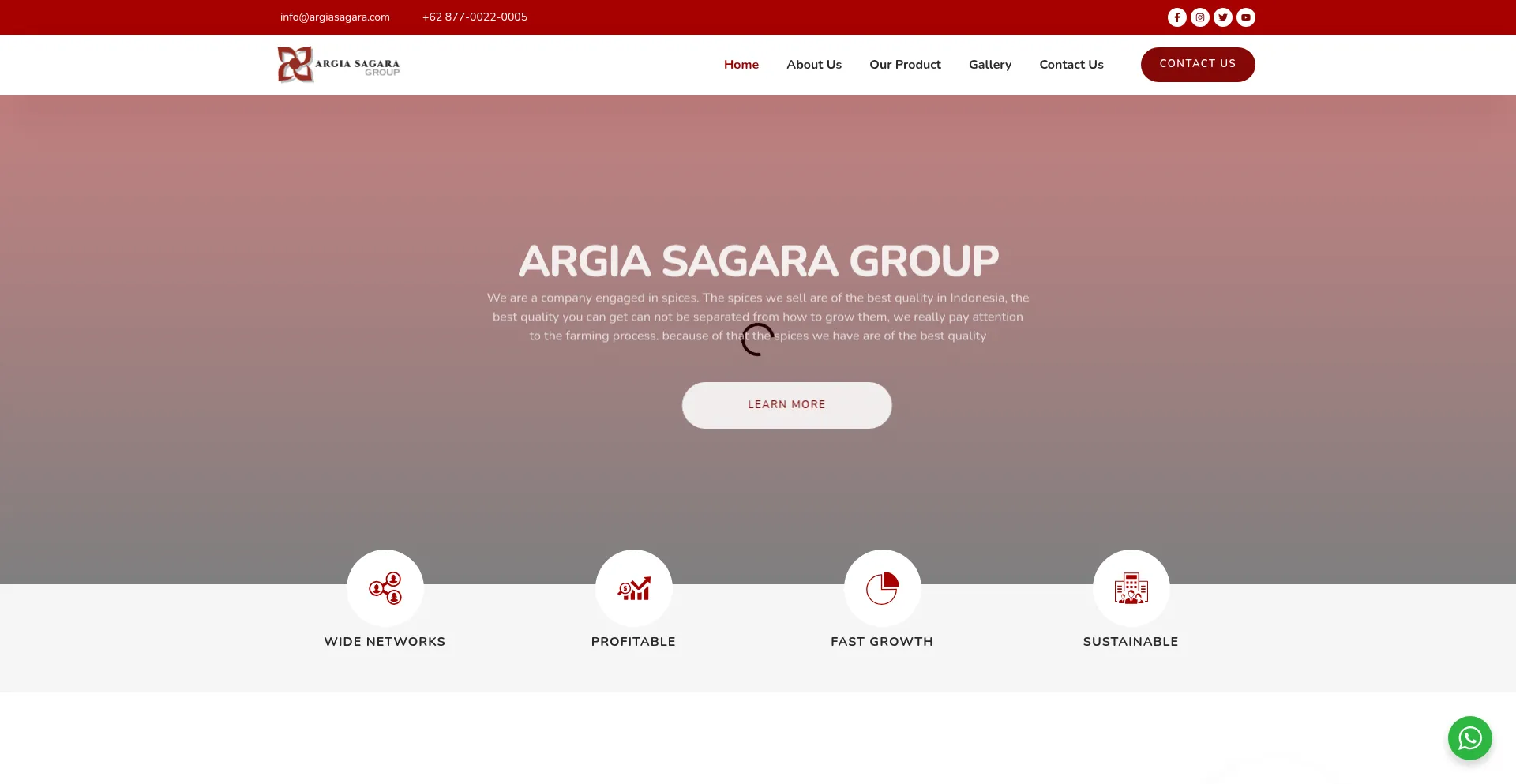Open the Instagram social icon
The width and height of the screenshot is (1516, 784).
tap(1199, 17)
